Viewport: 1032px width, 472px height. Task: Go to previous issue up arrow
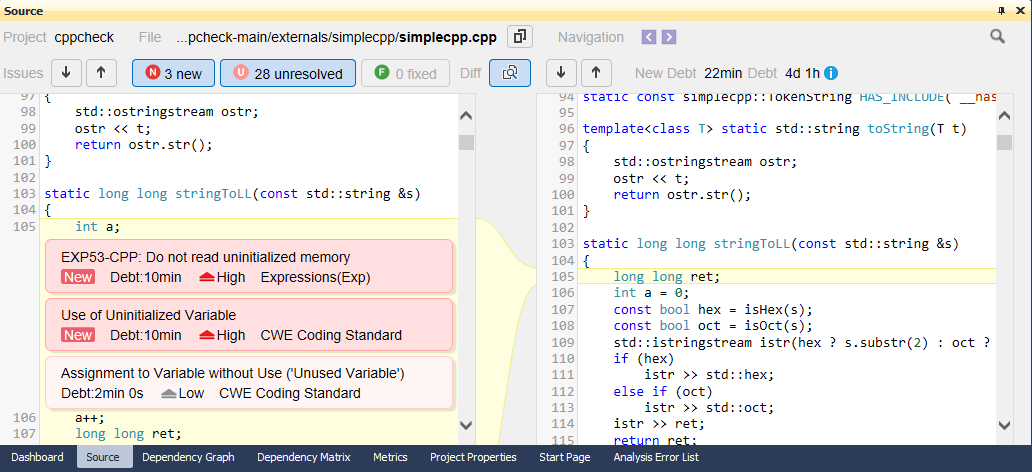coord(101,73)
